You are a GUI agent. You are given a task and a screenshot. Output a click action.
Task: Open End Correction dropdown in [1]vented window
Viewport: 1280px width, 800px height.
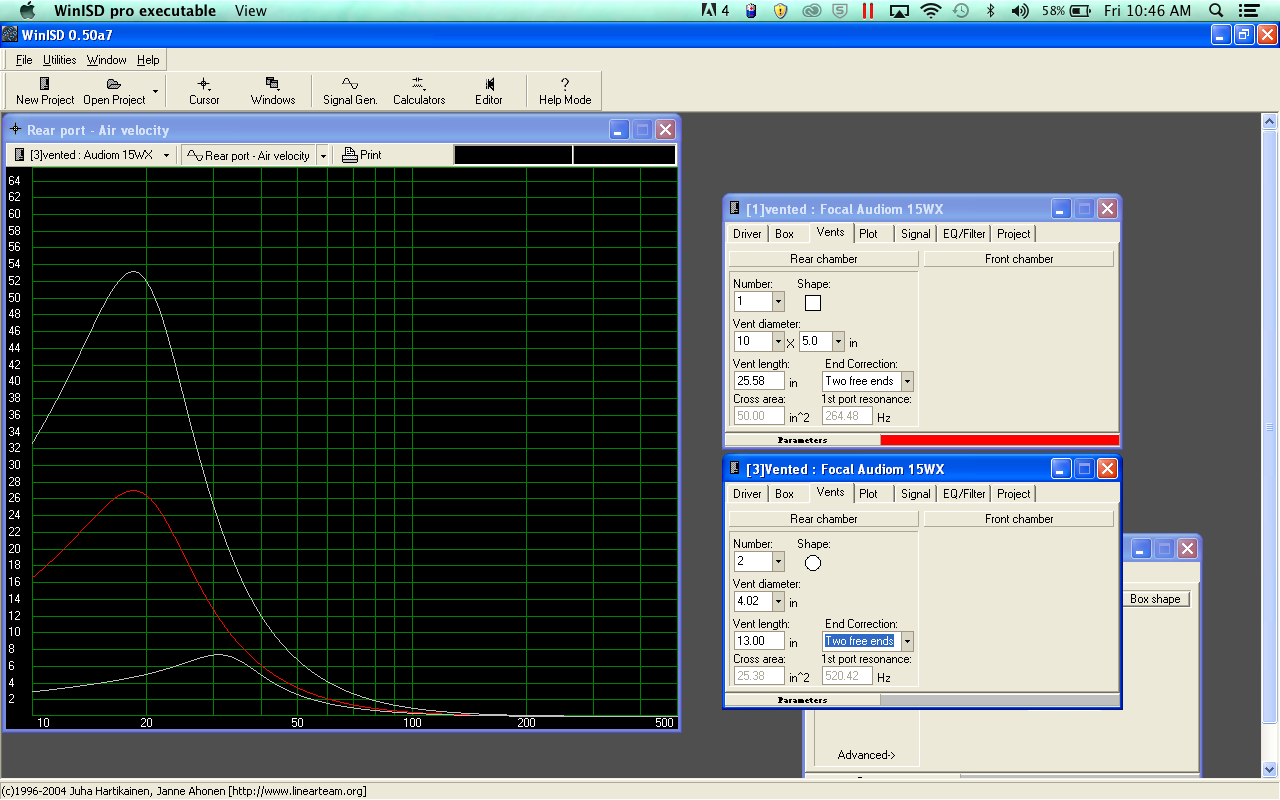[907, 381]
